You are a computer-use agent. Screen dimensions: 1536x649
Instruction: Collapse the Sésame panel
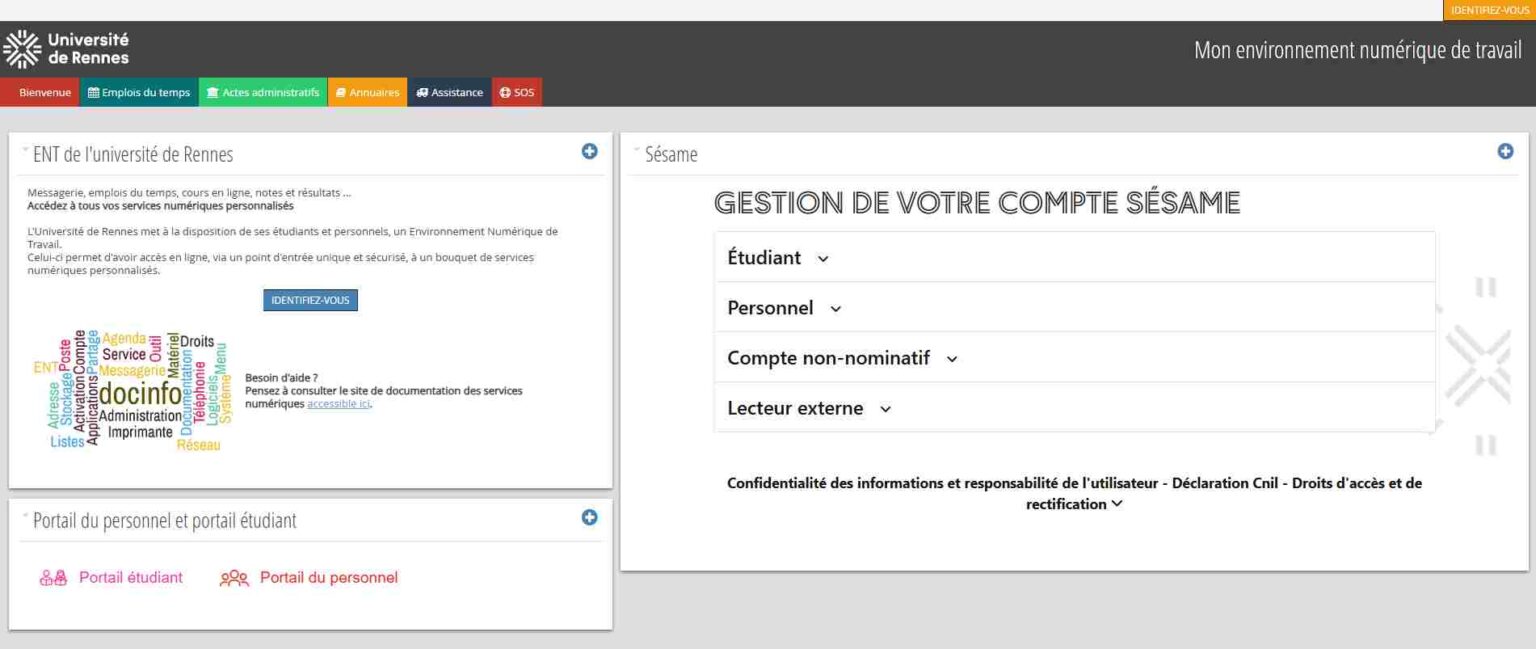[x=634, y=149]
